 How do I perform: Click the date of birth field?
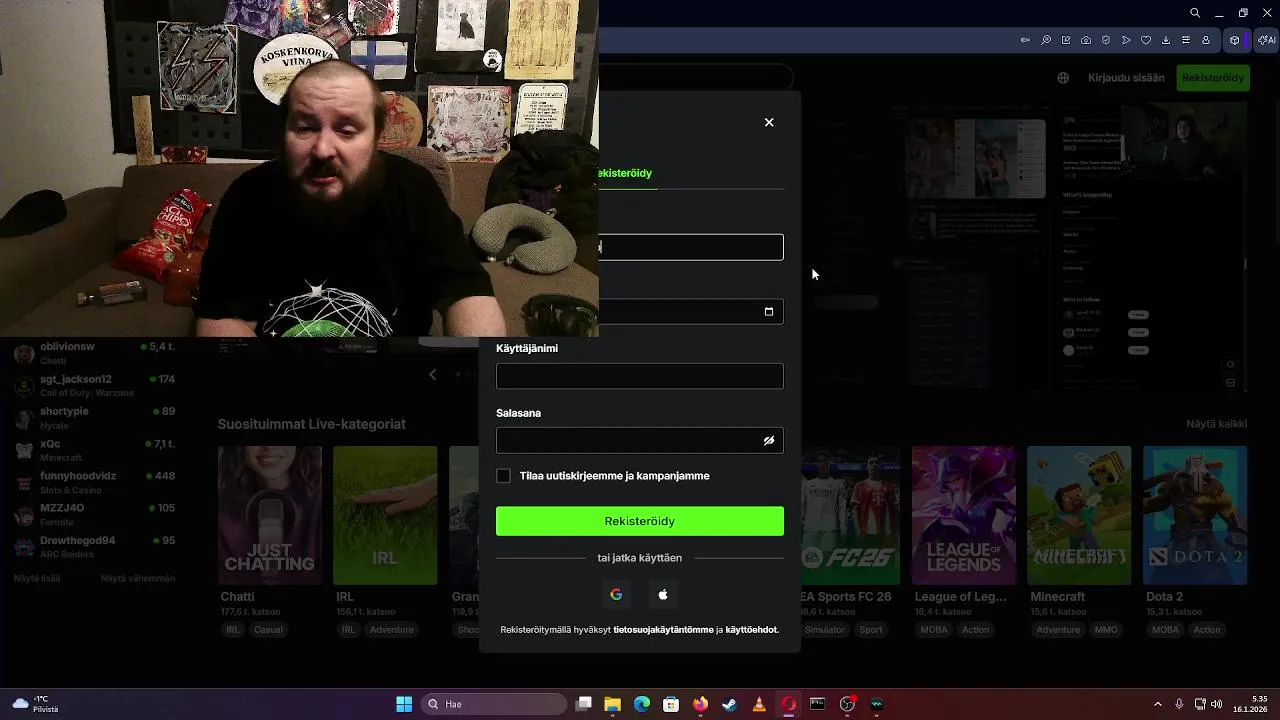690,311
